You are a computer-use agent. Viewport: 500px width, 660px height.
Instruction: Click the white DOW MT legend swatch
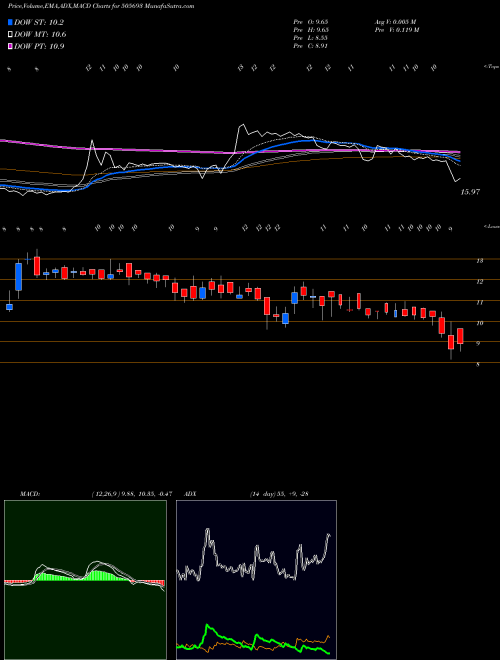[x=11, y=35]
